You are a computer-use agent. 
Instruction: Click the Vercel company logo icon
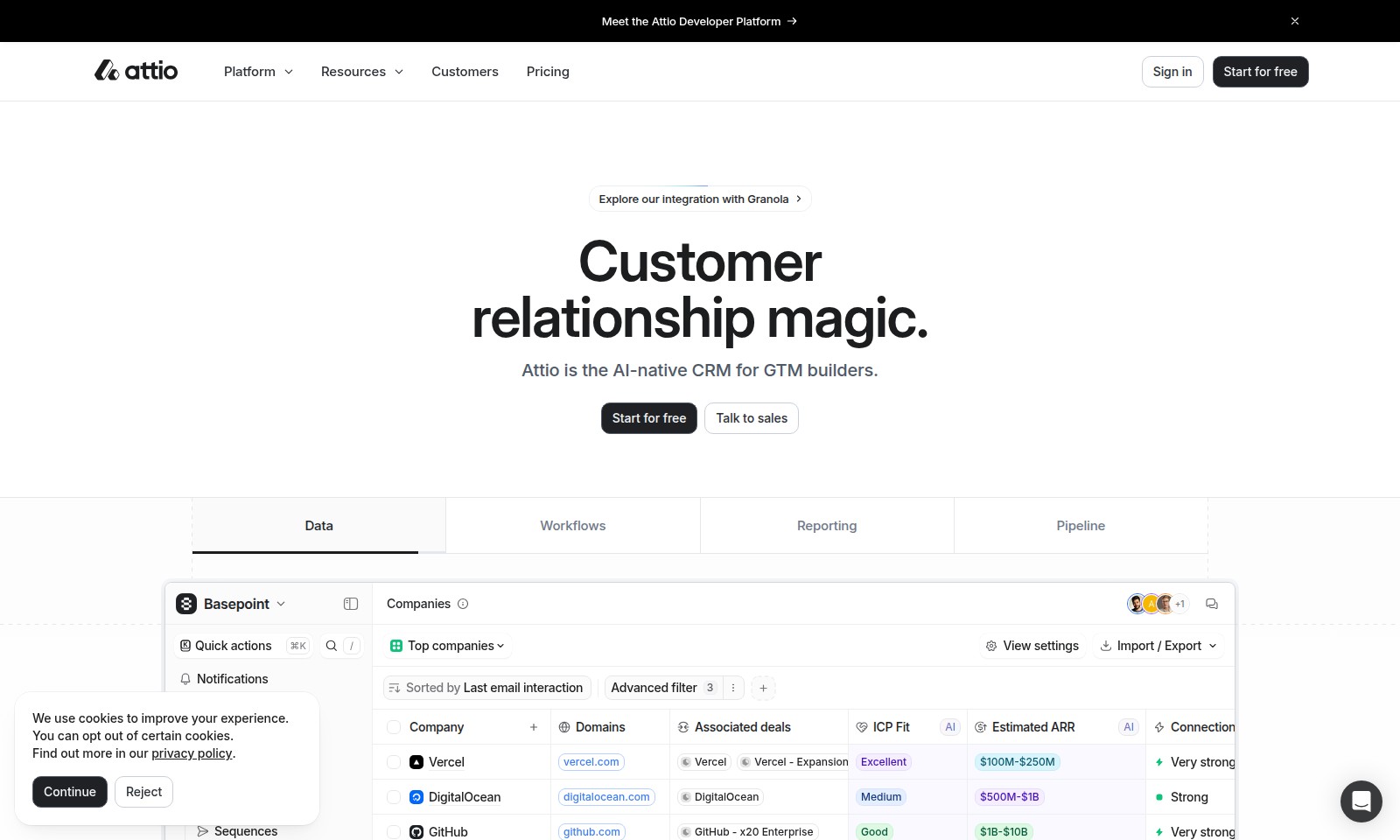click(416, 762)
